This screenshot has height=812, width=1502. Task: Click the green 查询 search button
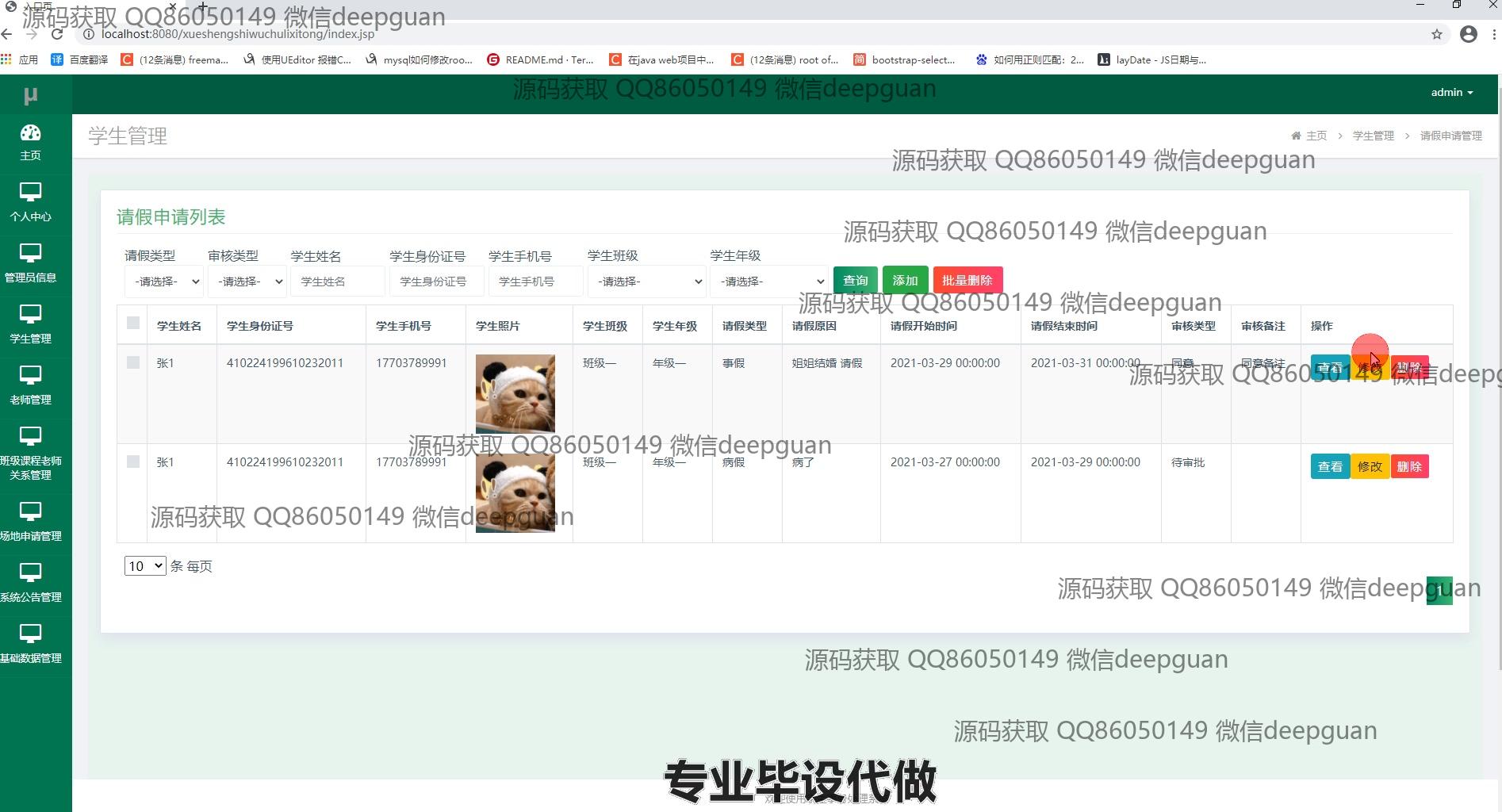point(855,280)
